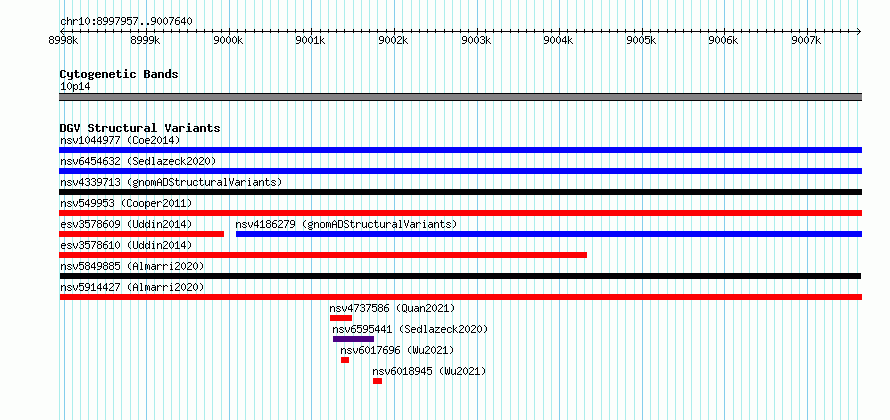Image resolution: width=890 pixels, height=420 pixels.
Task: Select the nsv6454632 (Sedlazeck2020) blue bar
Action: (x=460, y=171)
